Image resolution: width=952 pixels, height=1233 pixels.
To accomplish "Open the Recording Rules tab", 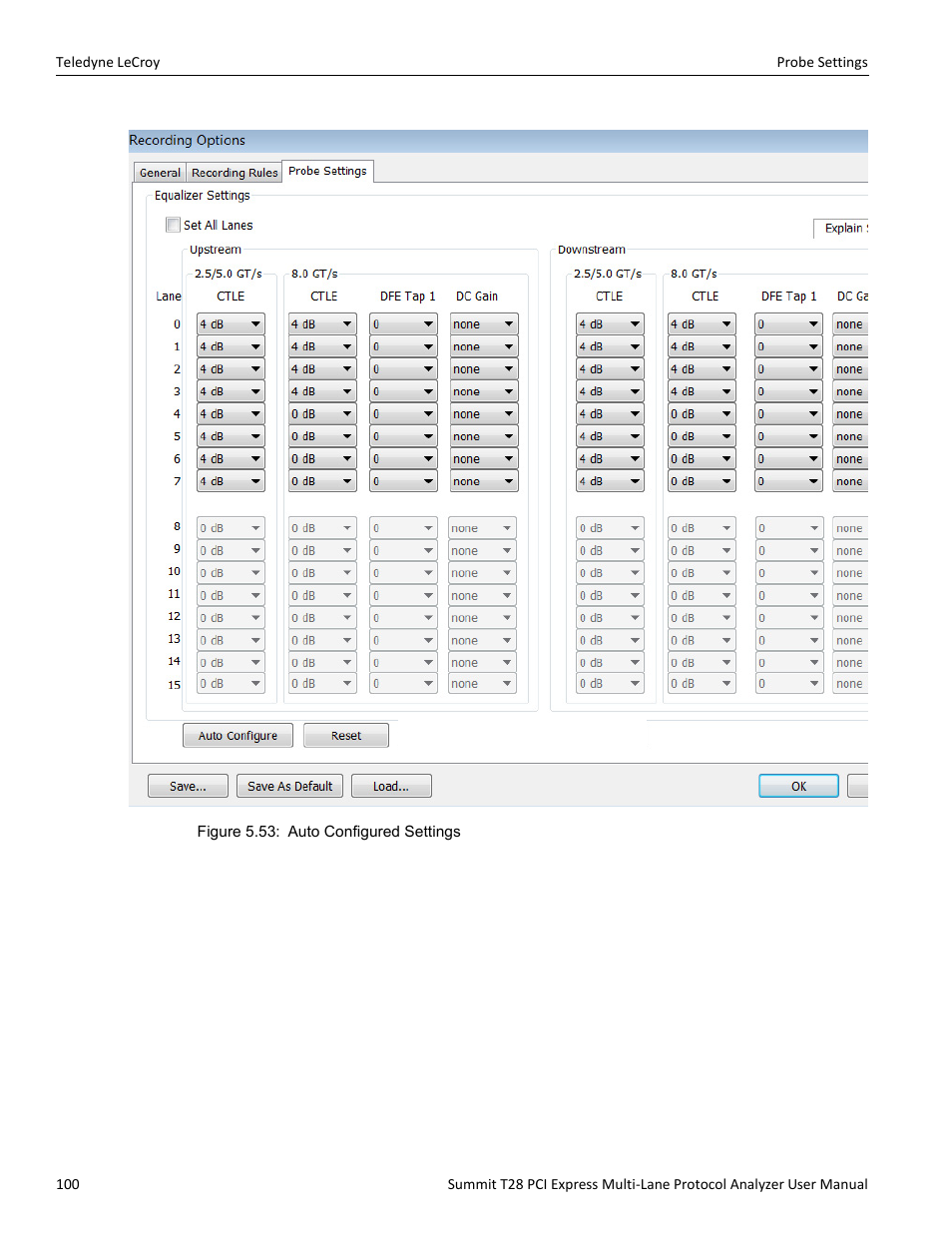I will tap(235, 173).
